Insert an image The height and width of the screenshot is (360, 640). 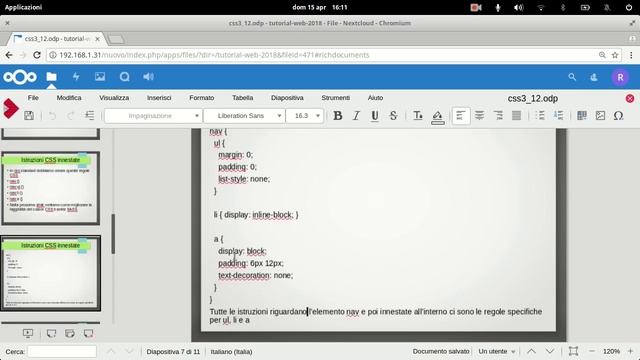(x=600, y=116)
